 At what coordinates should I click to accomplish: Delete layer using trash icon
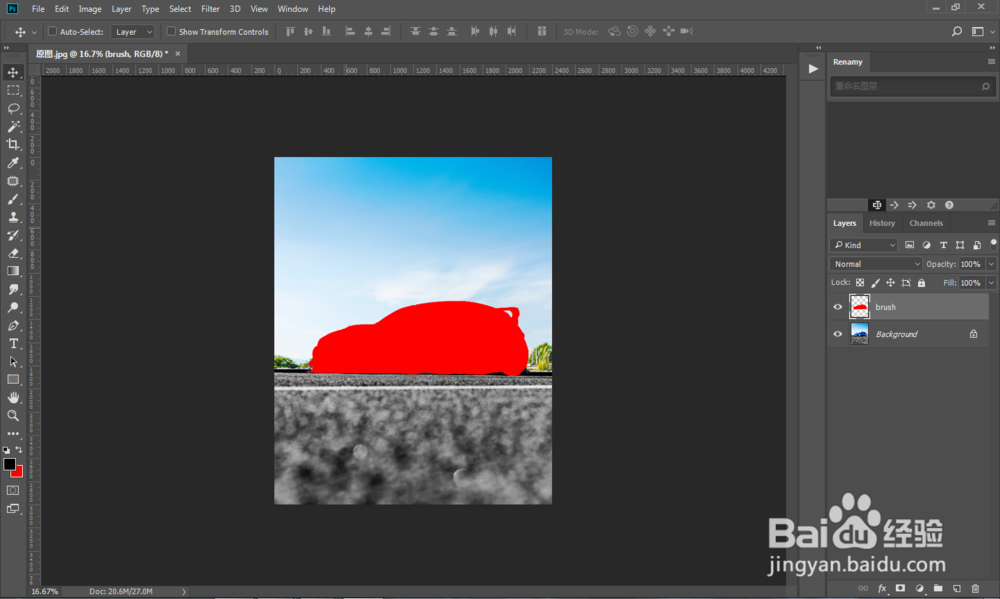click(x=975, y=588)
